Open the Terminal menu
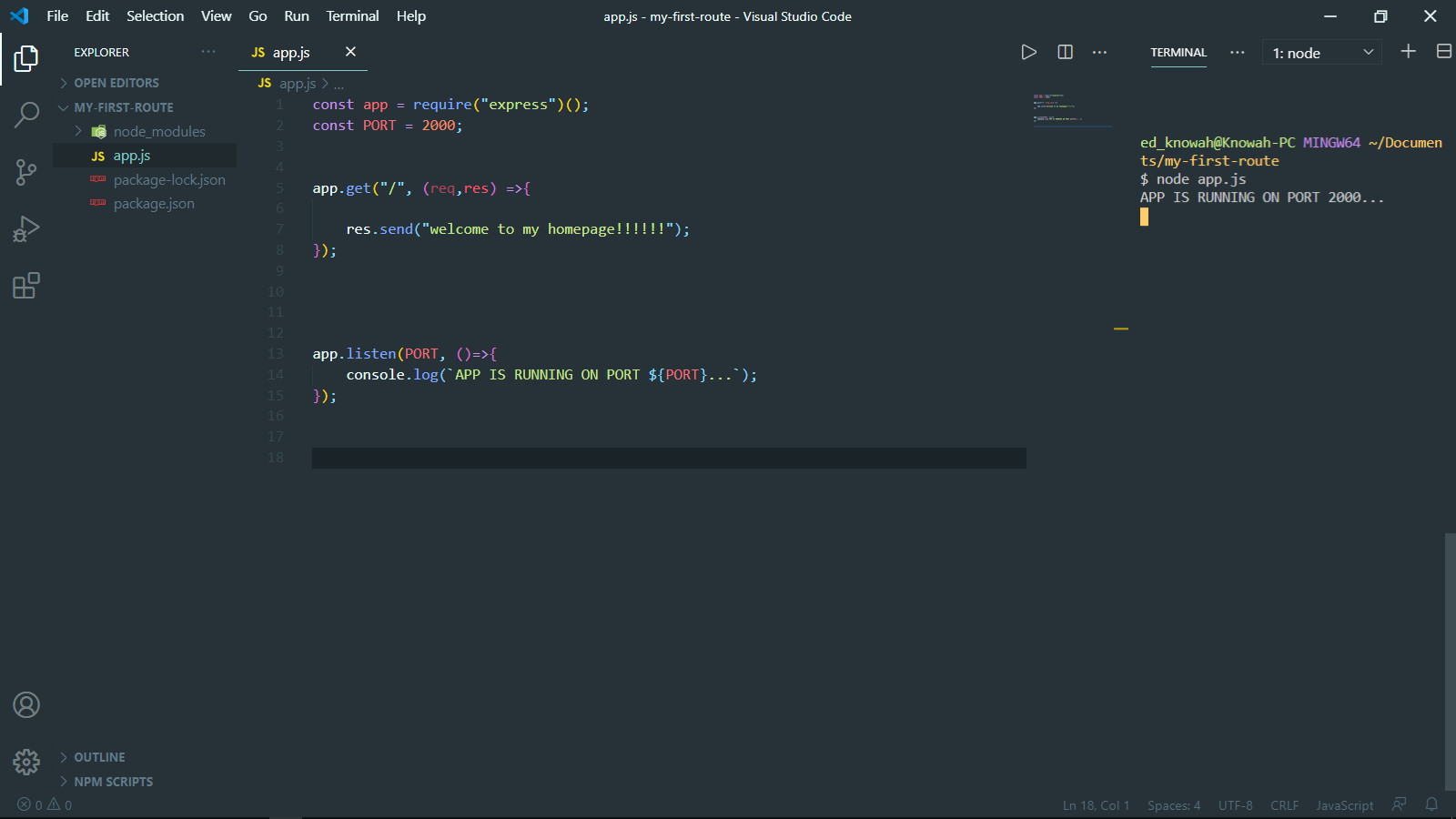 pos(352,16)
